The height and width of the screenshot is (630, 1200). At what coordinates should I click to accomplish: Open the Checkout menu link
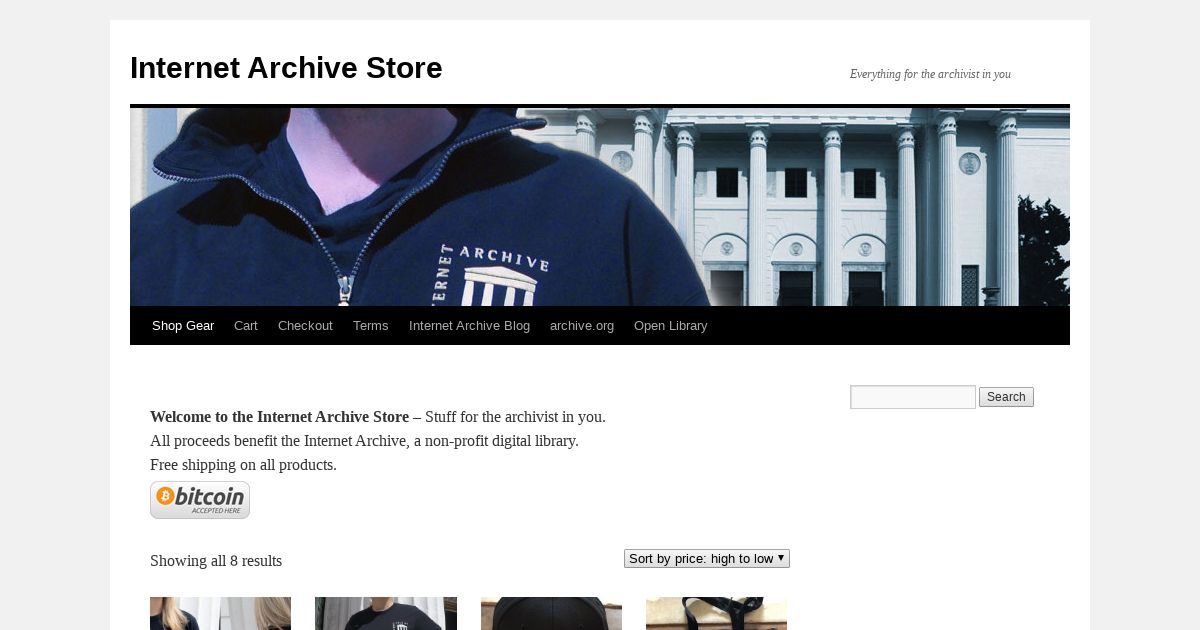(x=305, y=326)
